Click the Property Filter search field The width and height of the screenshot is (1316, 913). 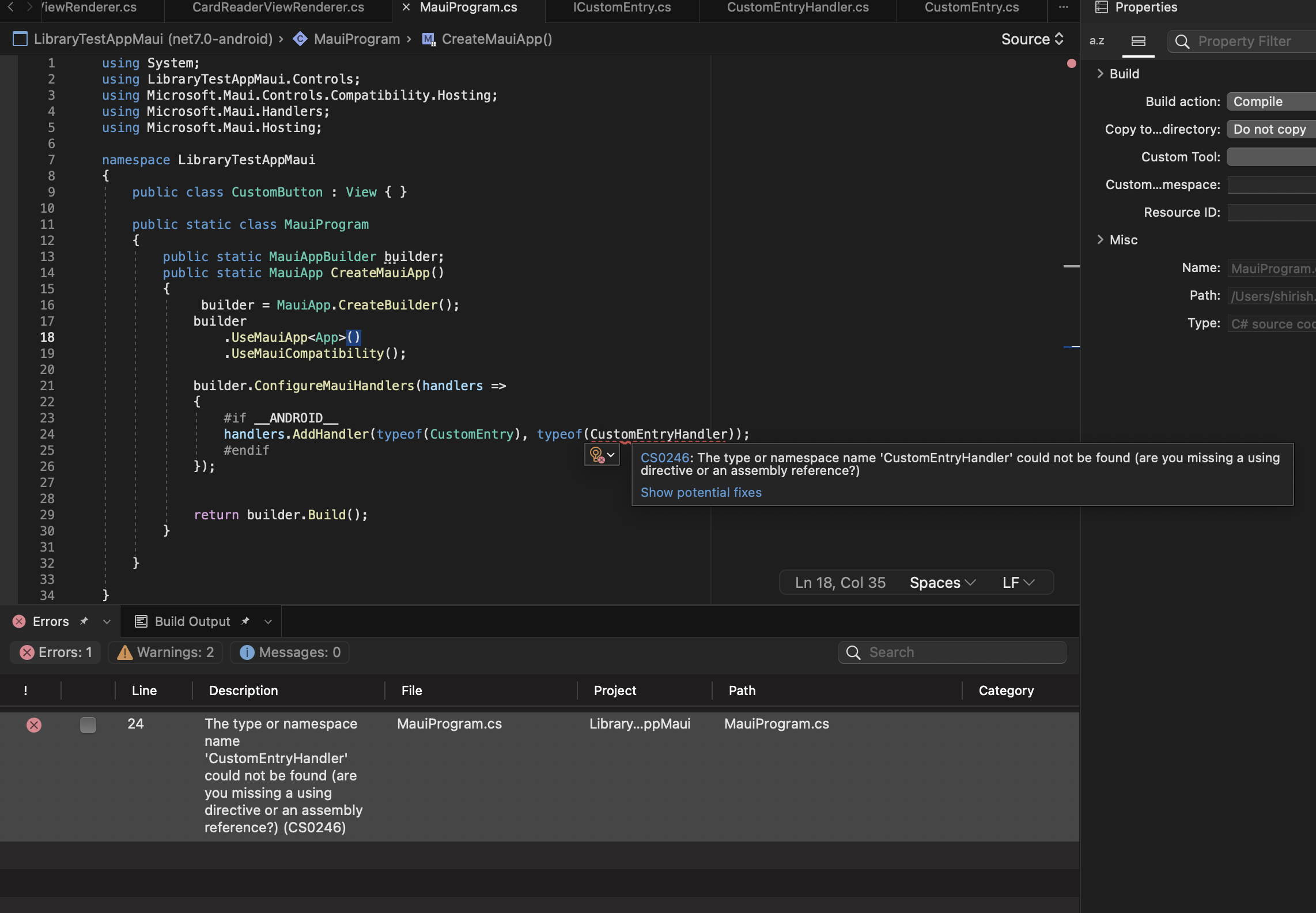tap(1245, 41)
